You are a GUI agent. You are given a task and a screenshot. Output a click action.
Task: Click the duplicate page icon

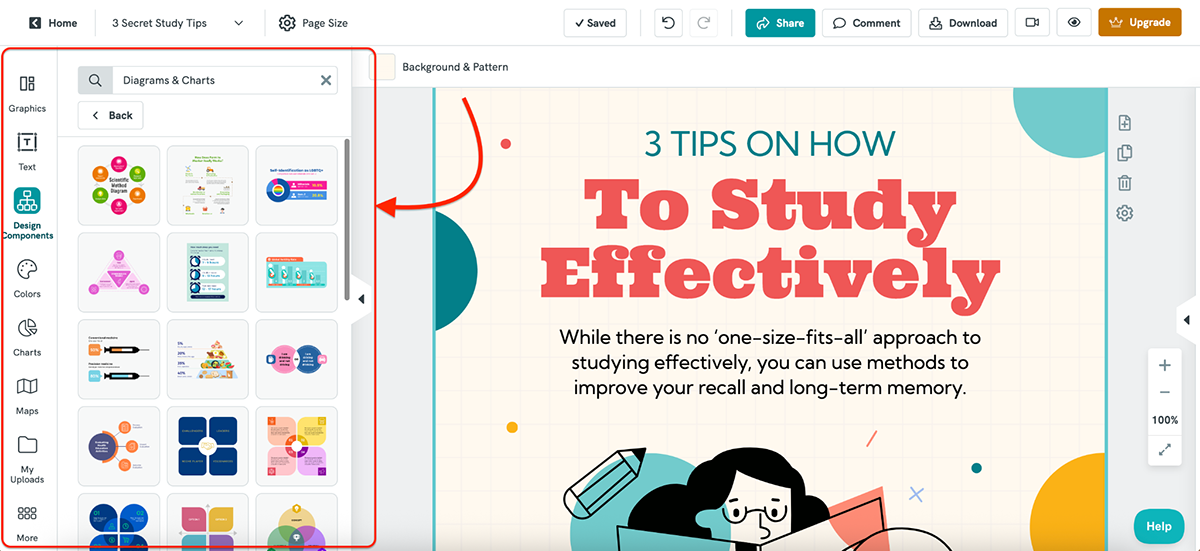[1125, 153]
